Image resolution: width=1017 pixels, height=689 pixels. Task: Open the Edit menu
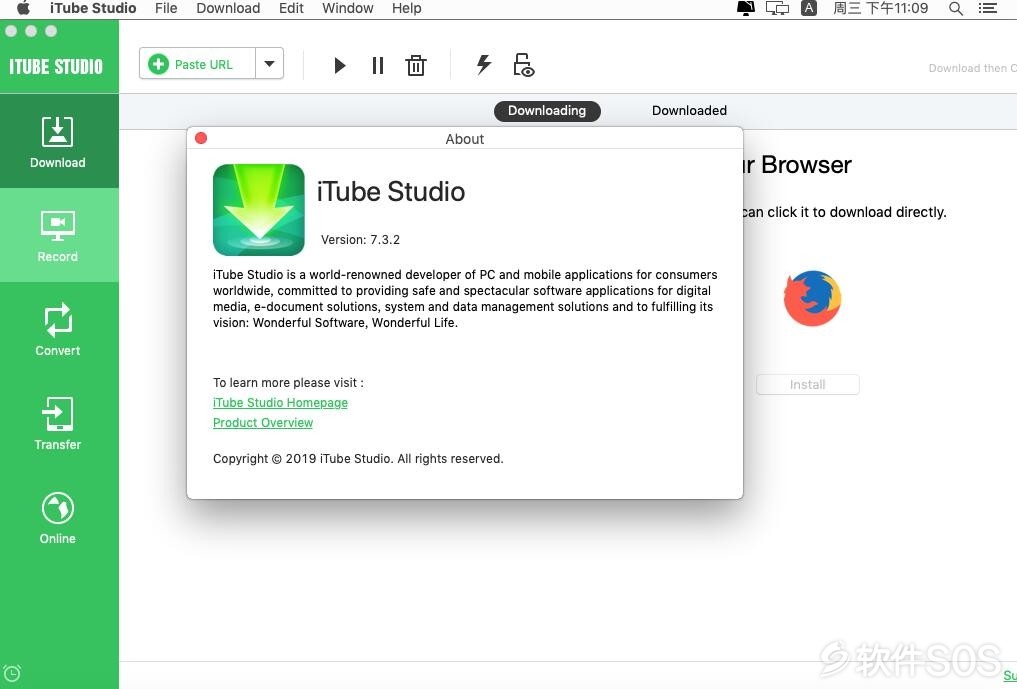[x=291, y=8]
